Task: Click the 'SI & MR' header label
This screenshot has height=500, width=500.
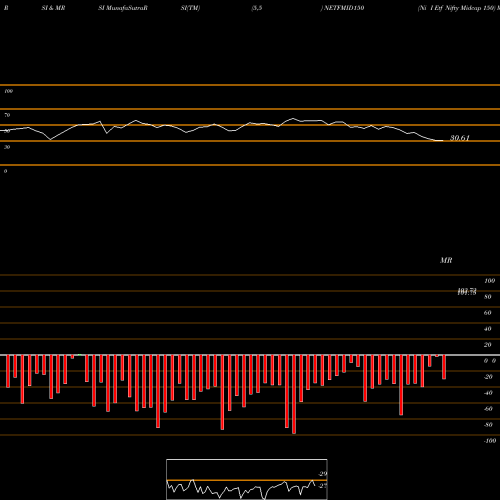Action: 53,8
